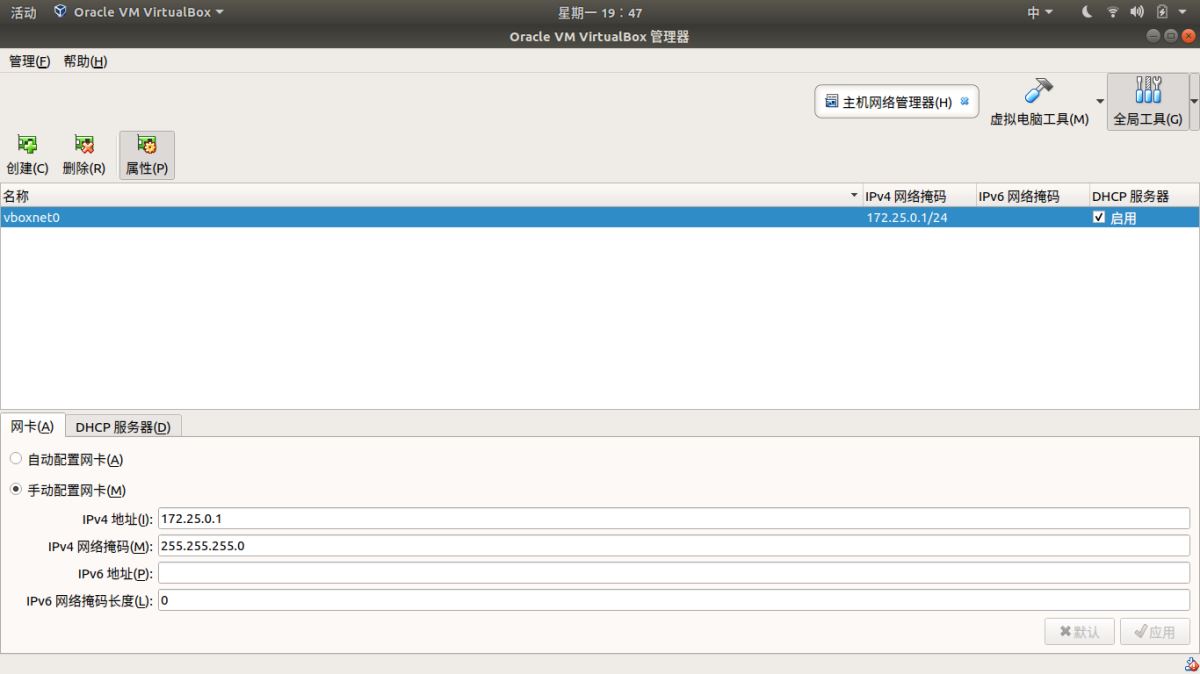Toggle the DHCP server 启用 checkbox for vboxnet0
Image resolution: width=1200 pixels, height=674 pixels.
coord(1099,217)
